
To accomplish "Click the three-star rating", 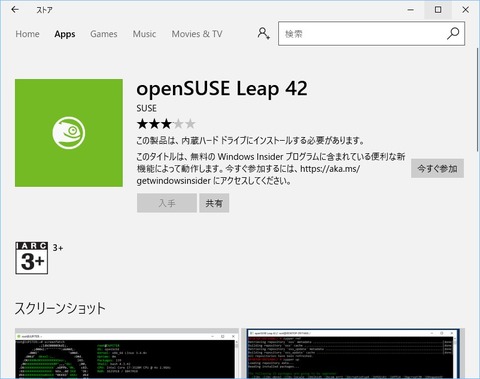I will (x=166, y=124).
